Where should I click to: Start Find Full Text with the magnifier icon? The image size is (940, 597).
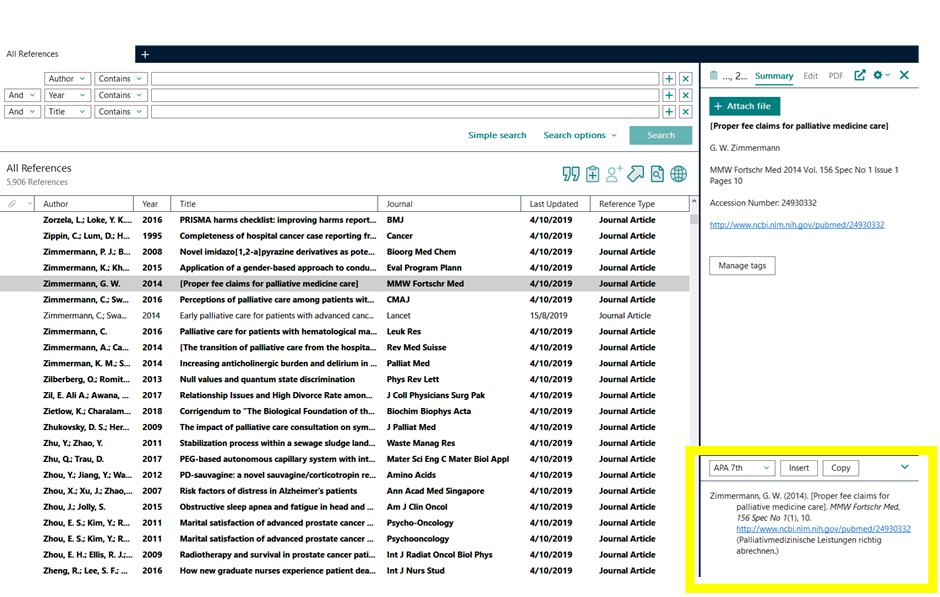pos(657,174)
